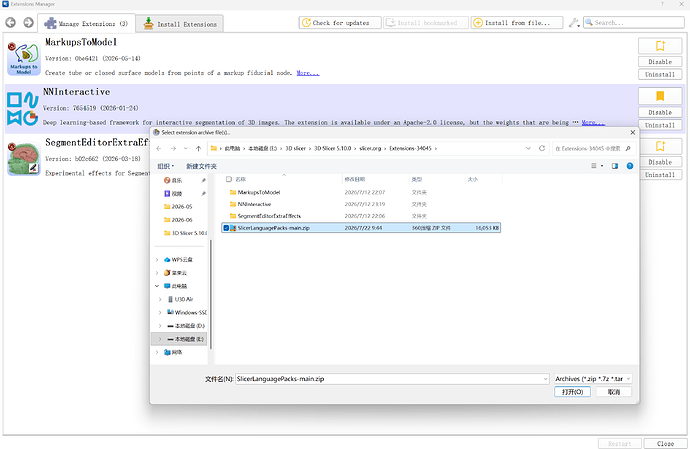This screenshot has height=449, width=690.
Task: Navigate back in the file dialog
Action: (159, 149)
